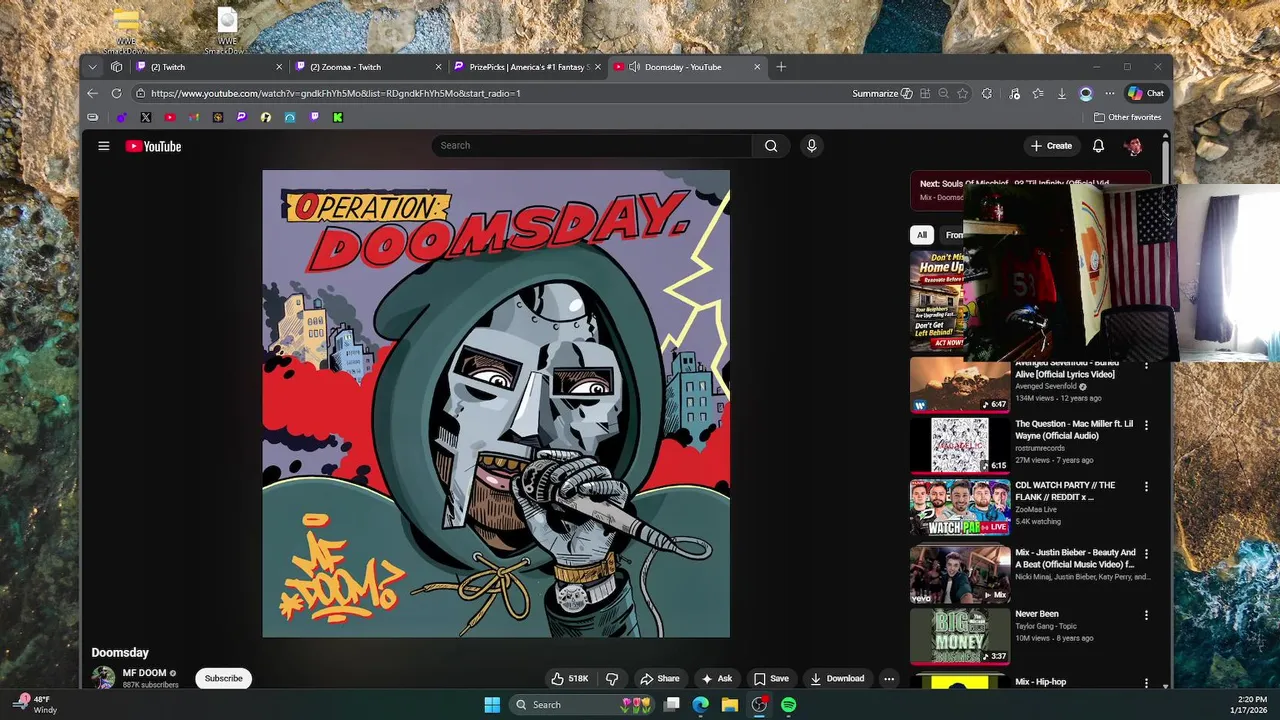Click the YouTube logo

click(153, 146)
